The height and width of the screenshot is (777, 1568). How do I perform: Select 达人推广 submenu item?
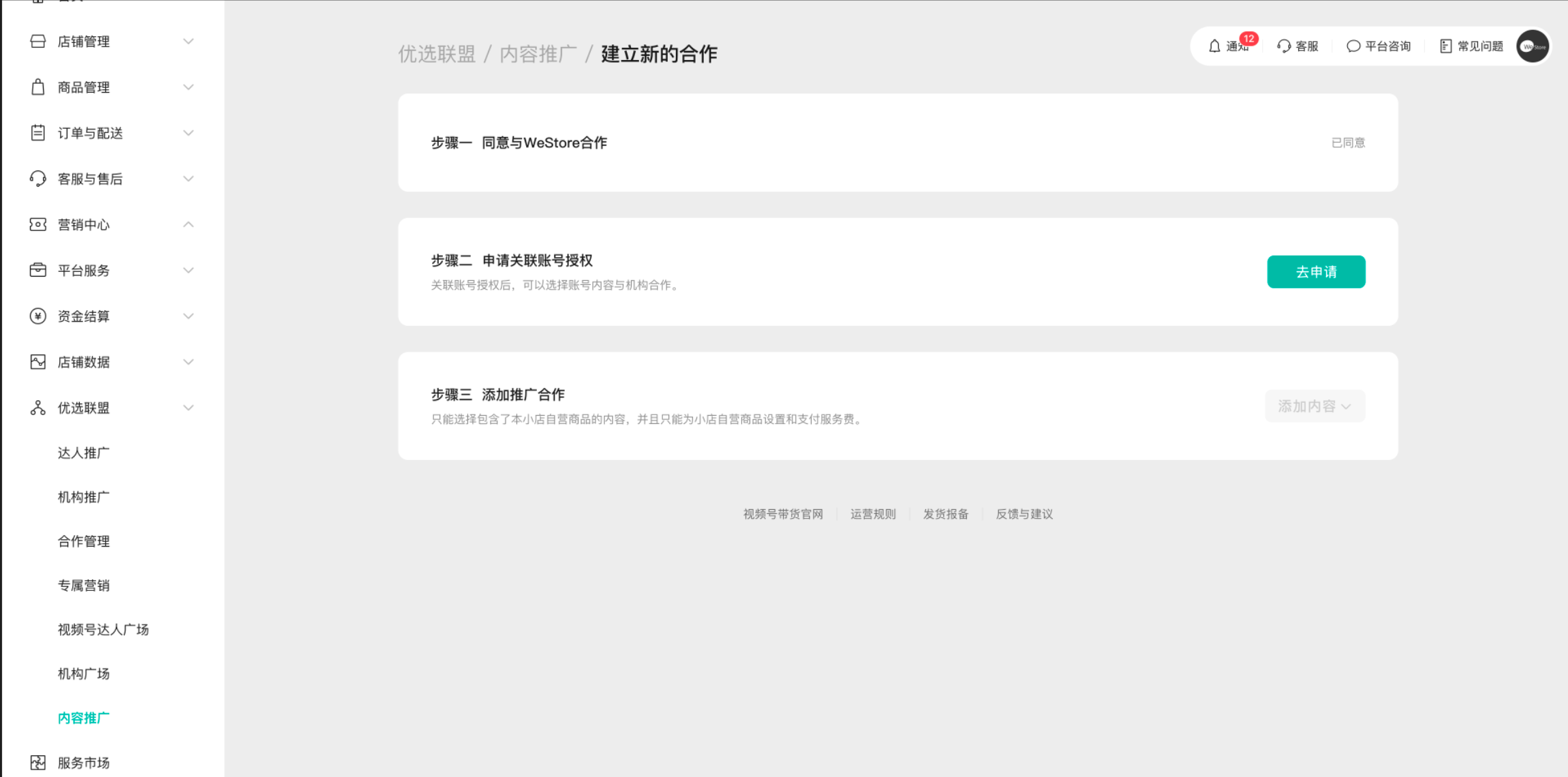click(84, 453)
